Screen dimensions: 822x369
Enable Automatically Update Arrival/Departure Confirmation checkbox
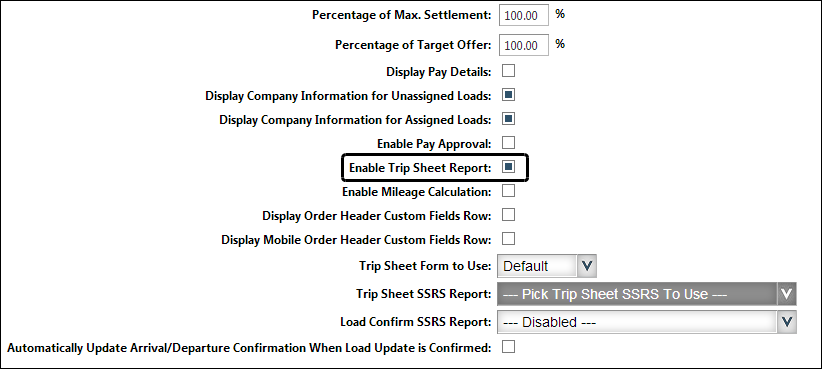coord(508,346)
